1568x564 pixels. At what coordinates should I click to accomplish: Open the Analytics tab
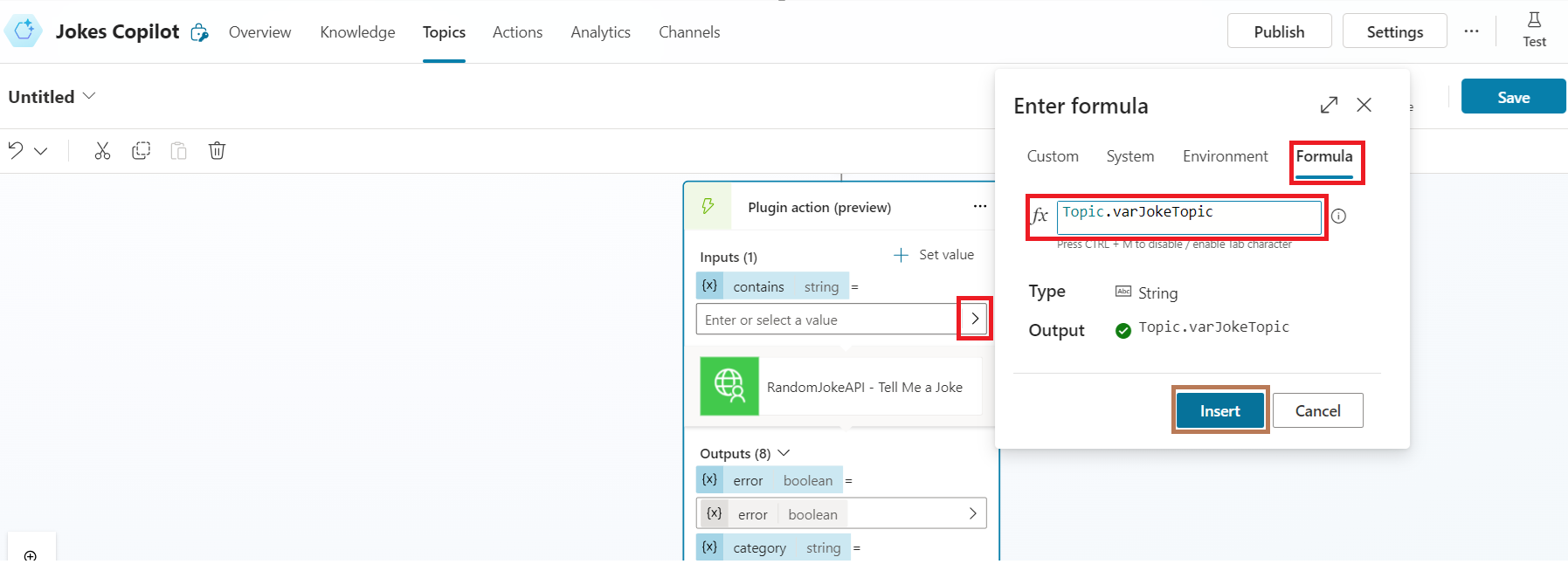(600, 32)
